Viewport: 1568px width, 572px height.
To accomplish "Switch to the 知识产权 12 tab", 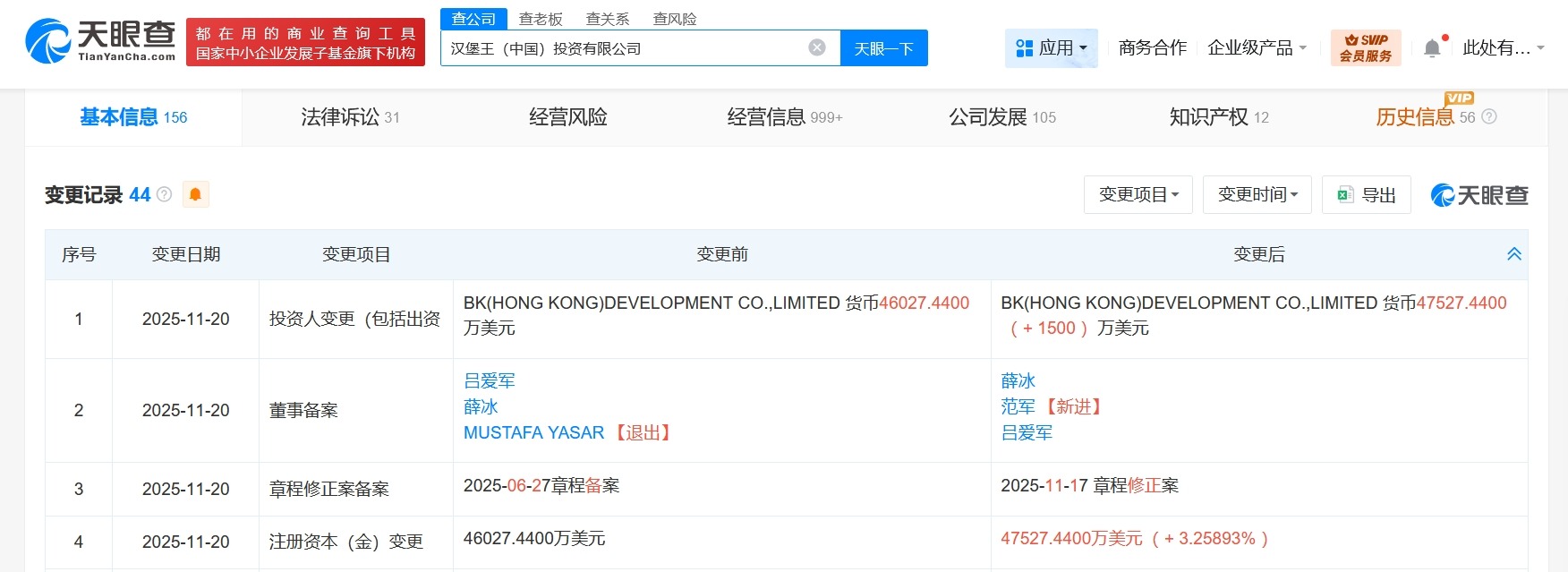I will 1219,117.
